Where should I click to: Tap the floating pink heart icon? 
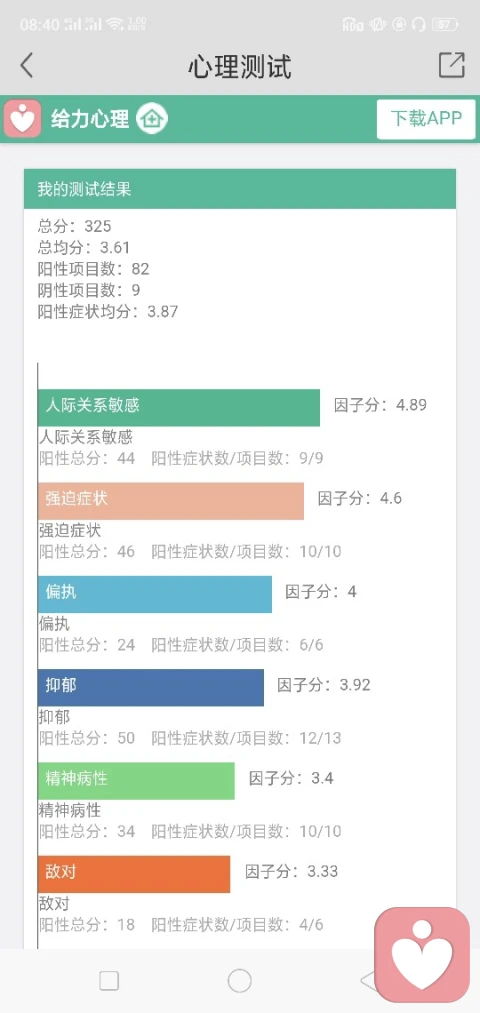(423, 954)
